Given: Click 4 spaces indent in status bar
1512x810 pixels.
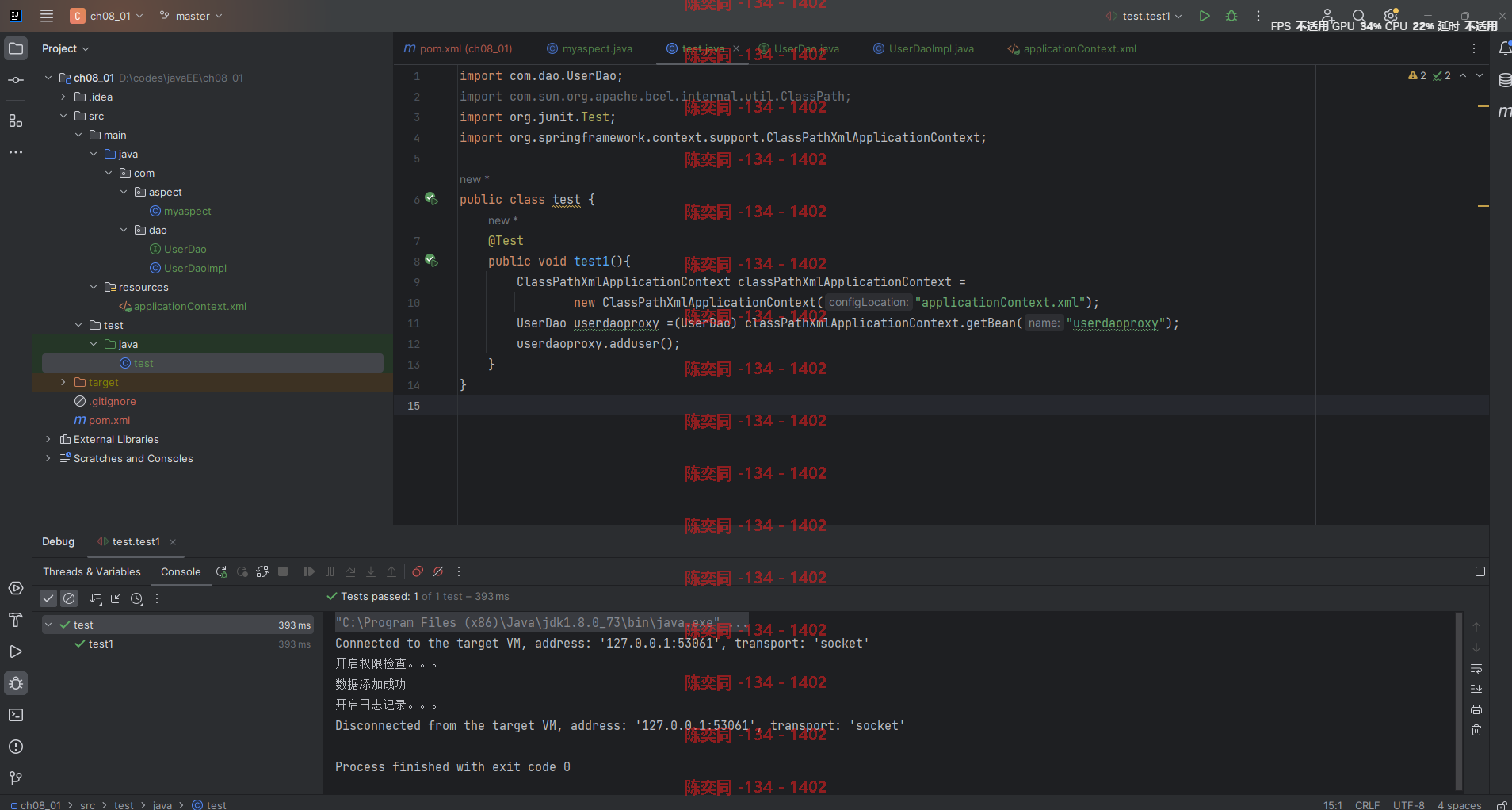Looking at the screenshot, I should coord(1460,804).
